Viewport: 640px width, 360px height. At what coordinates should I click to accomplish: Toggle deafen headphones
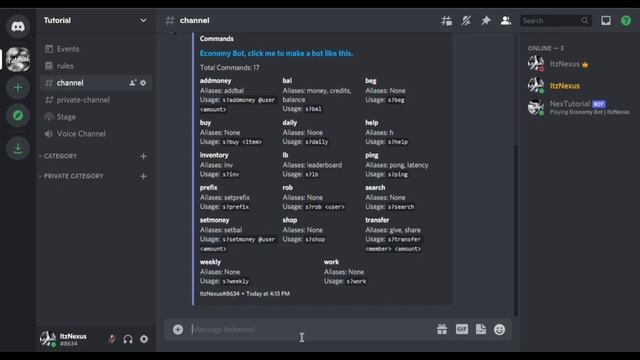point(128,339)
